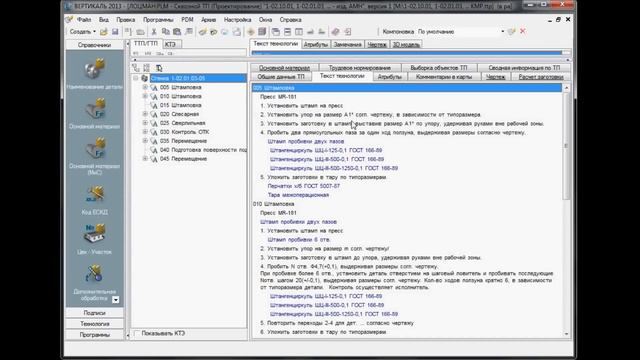Open the Программы menu
The width and height of the screenshot is (640, 360).
(x=158, y=20)
